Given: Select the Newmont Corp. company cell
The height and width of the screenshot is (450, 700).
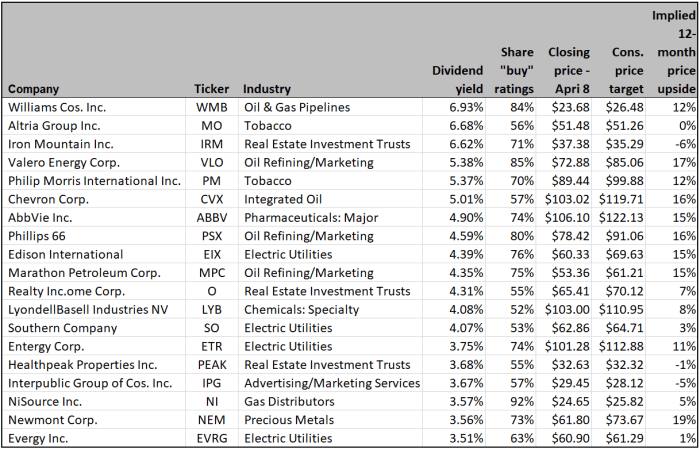Looking at the screenshot, I should click(50, 420).
